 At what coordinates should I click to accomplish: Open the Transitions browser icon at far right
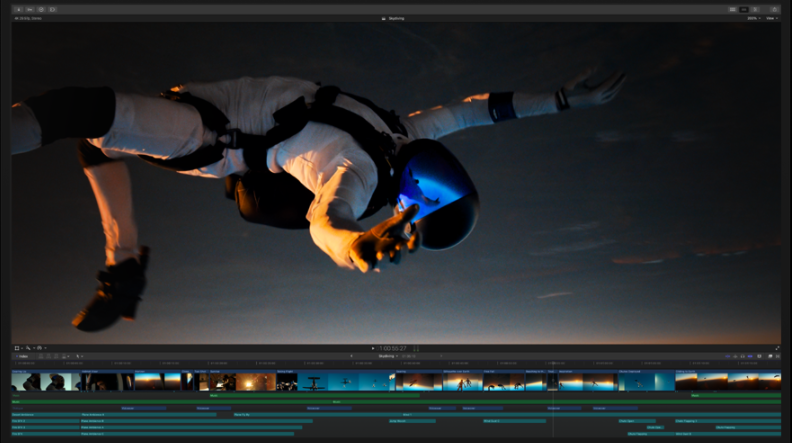[778, 356]
